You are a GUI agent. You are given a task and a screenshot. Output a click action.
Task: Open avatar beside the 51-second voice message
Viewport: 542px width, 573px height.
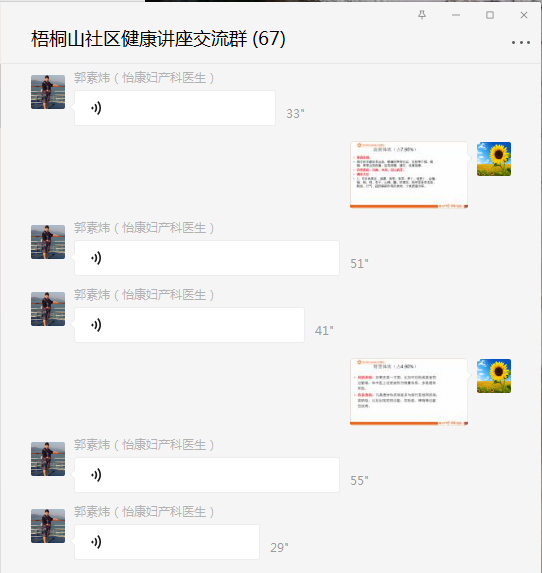point(48,242)
